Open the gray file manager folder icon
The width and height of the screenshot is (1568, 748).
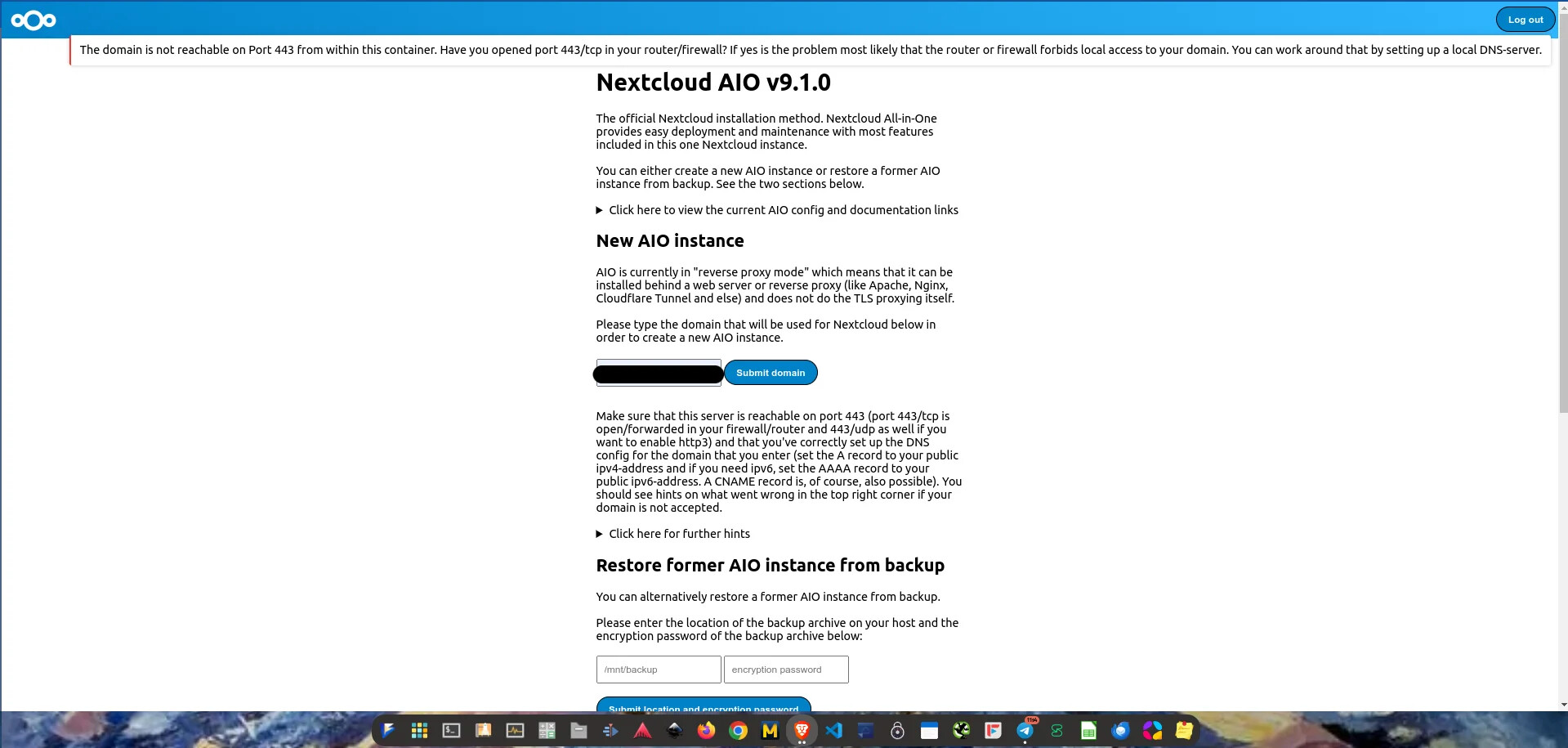[579, 730]
